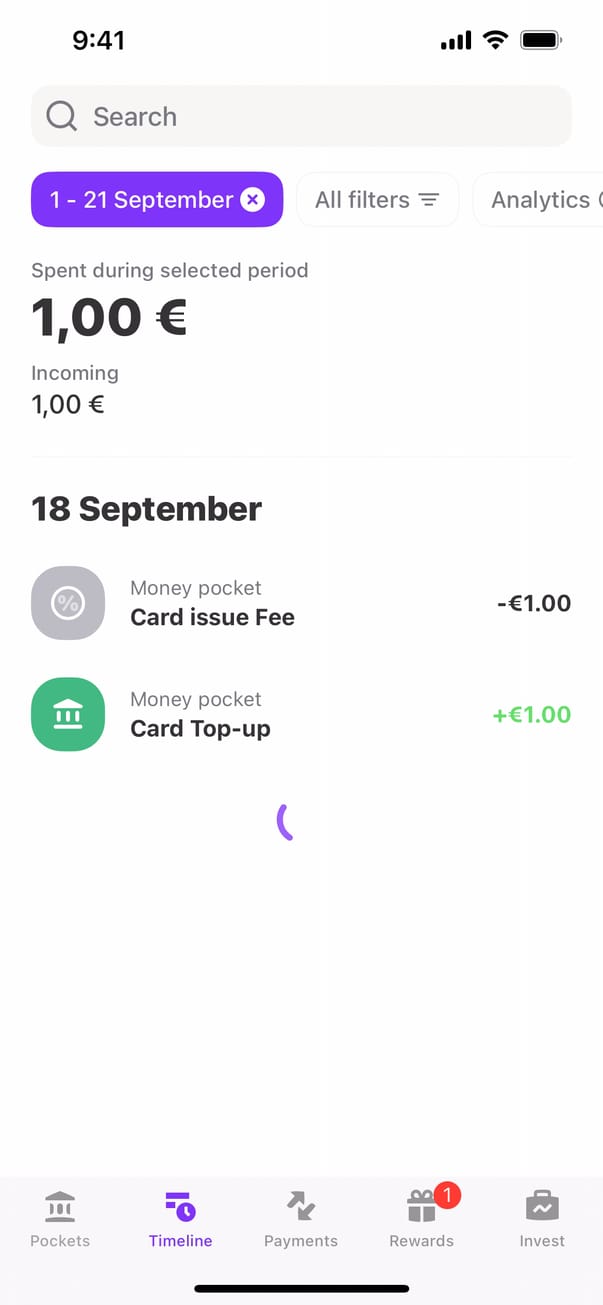Viewport: 603px width, 1305px height.
Task: Go to the Payments tab
Action: coord(301,1218)
